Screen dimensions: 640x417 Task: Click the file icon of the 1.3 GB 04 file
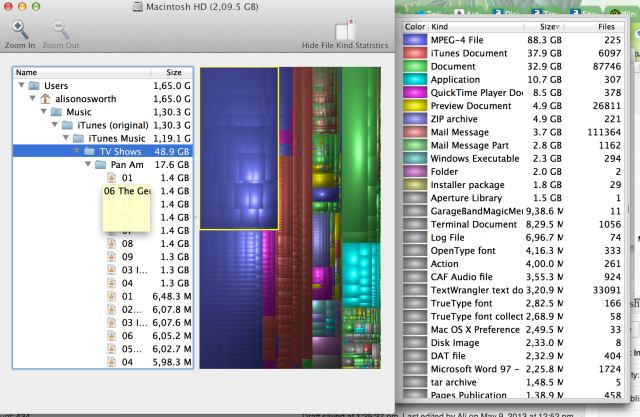click(x=111, y=283)
